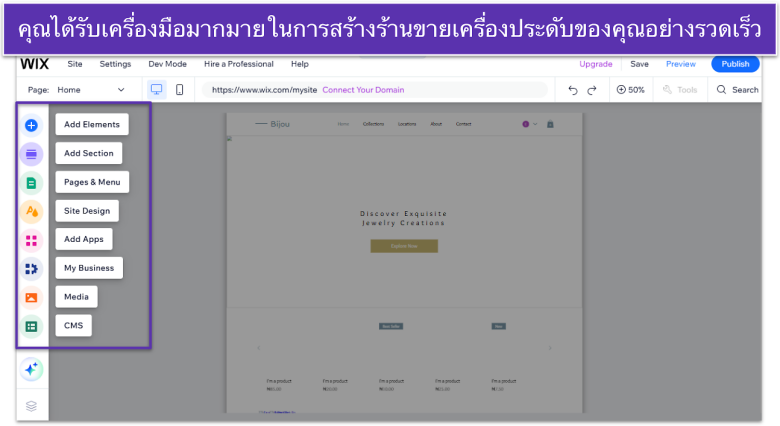Open the Dev Mode menu

[x=167, y=64]
